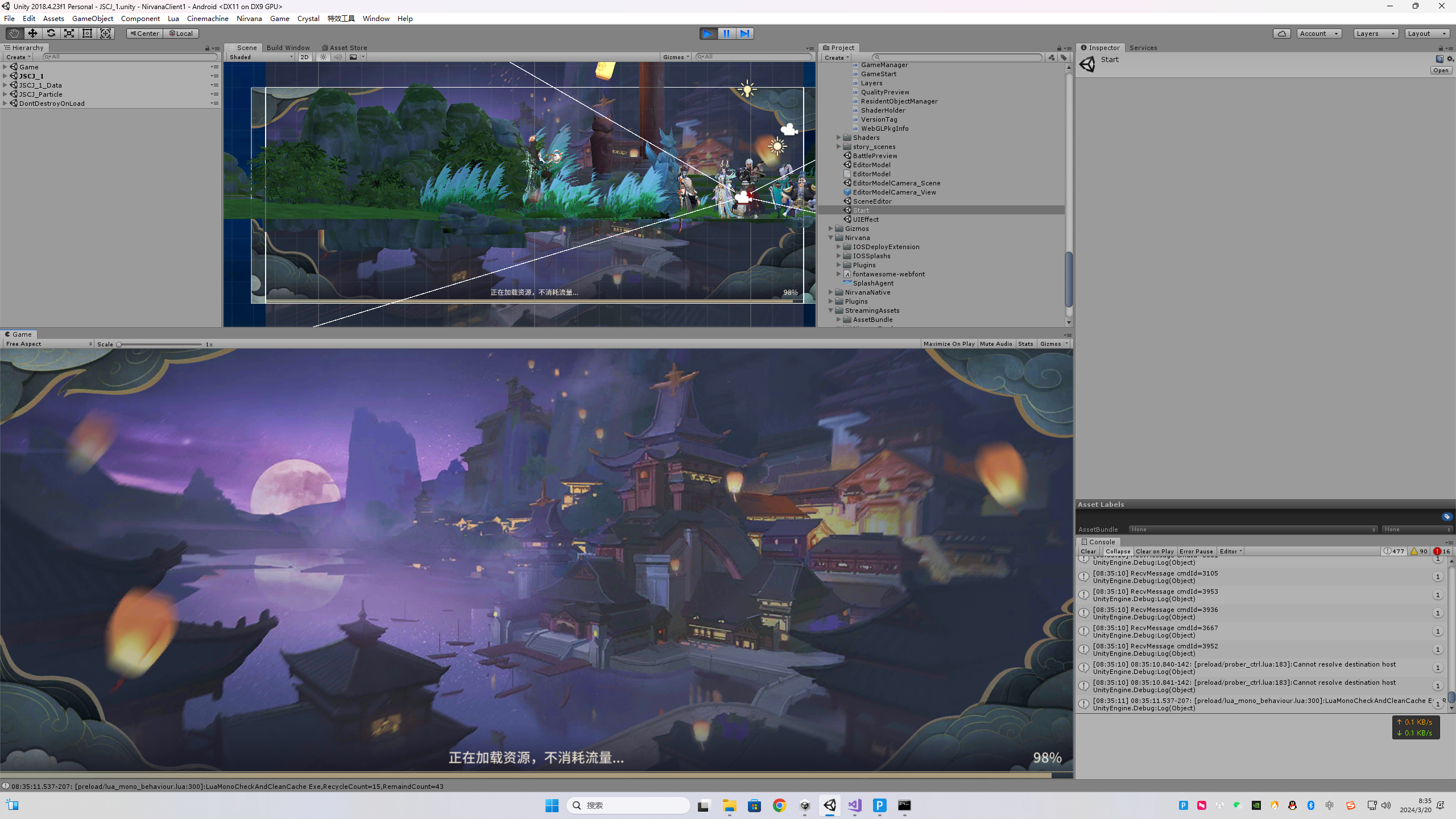The image size is (1456, 819).
Task: Toggle Mute Audio in Game view
Action: (996, 344)
